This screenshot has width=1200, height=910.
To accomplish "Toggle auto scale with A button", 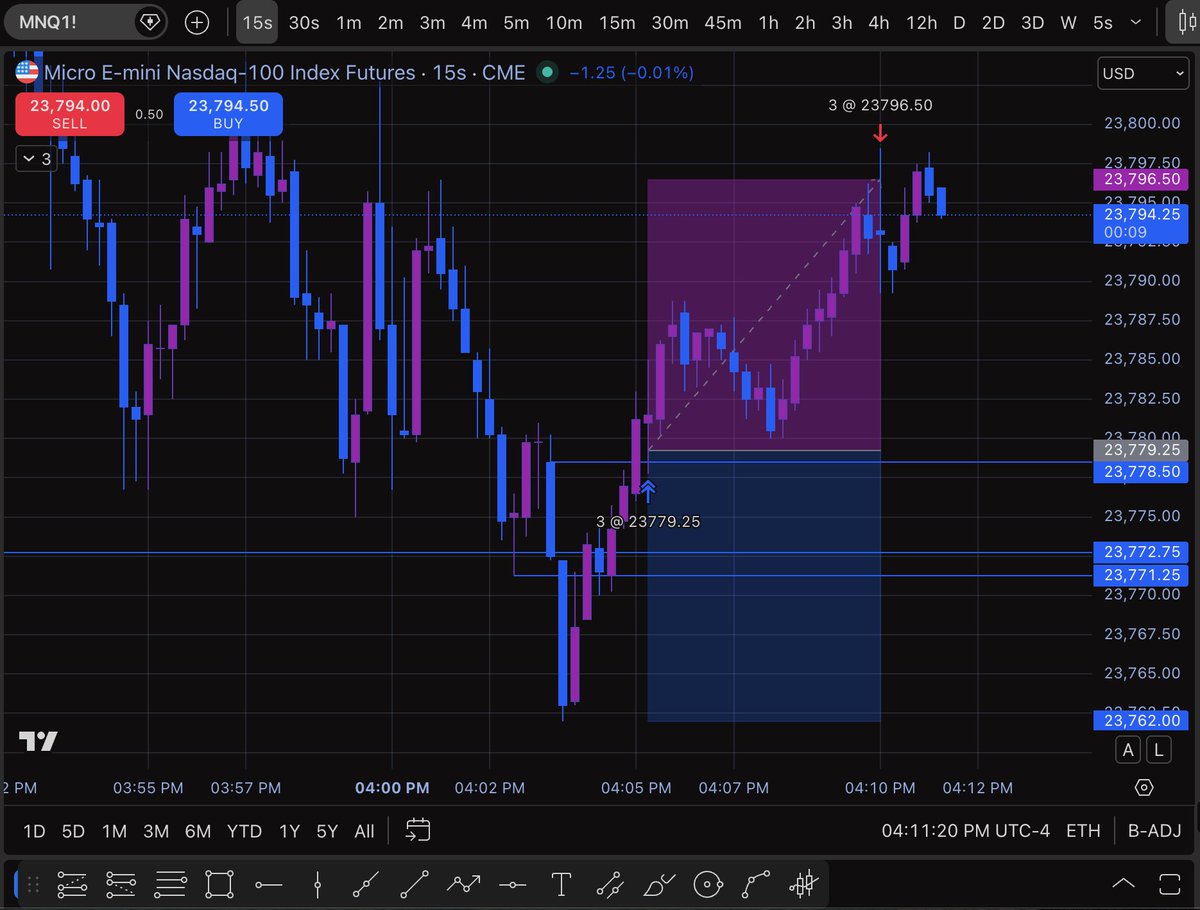I will (x=1128, y=750).
